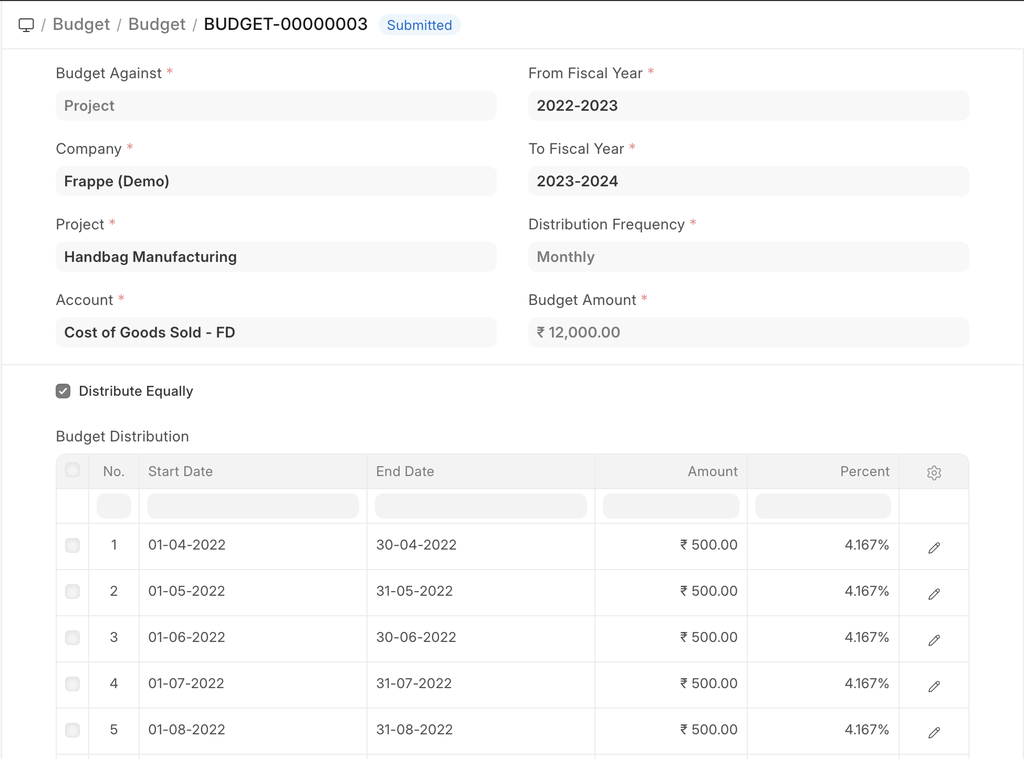Image resolution: width=1024 pixels, height=759 pixels.
Task: Open the Budget Against Project field
Action: pyautogui.click(x=275, y=106)
